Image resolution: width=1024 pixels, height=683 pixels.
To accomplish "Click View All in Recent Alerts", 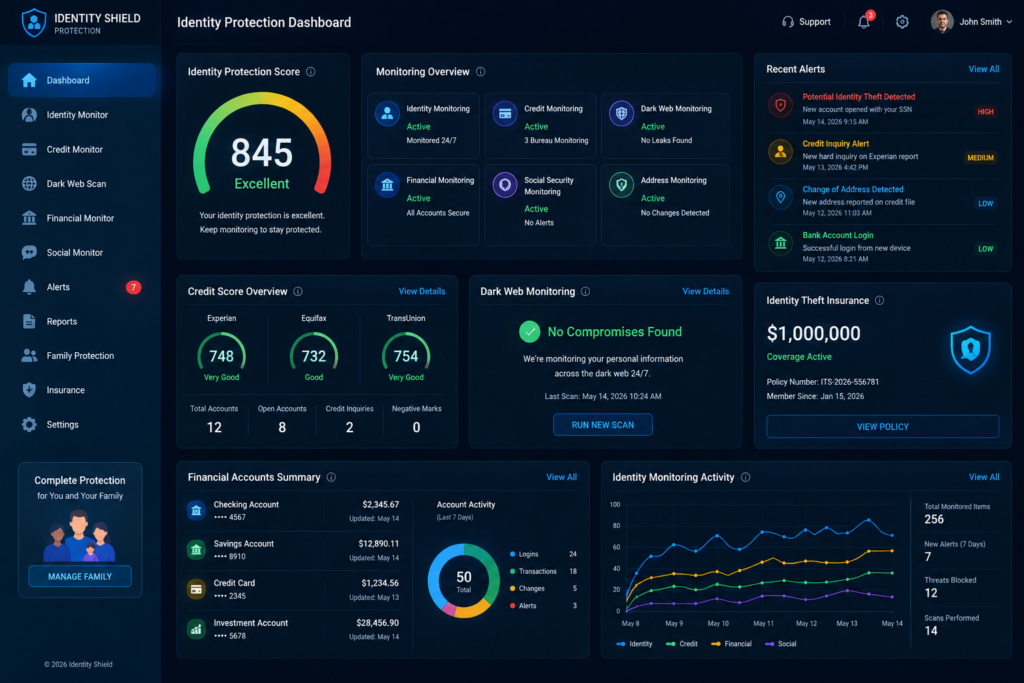I will tap(984, 69).
